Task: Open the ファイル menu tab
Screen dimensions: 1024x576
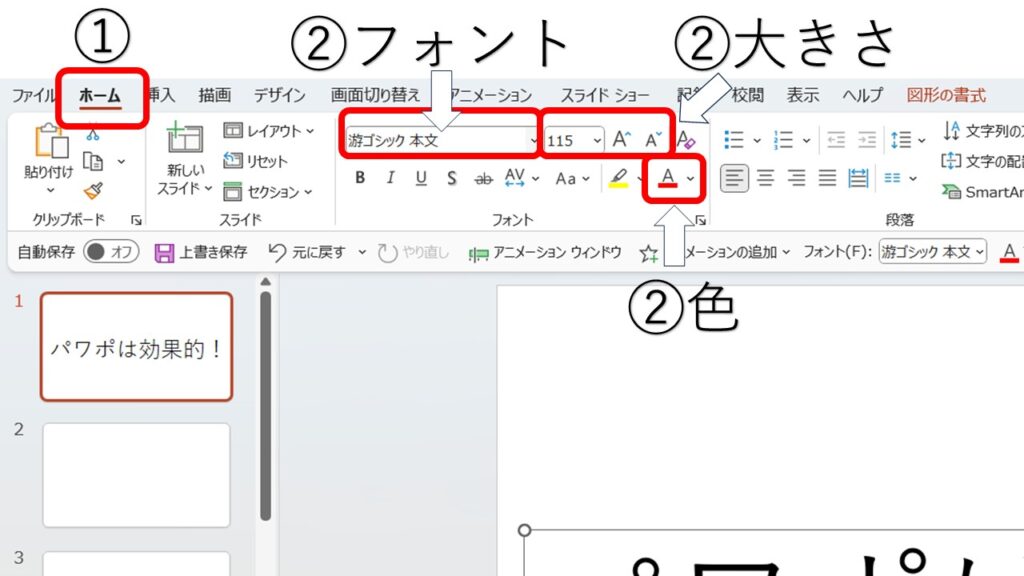Action: coord(33,95)
